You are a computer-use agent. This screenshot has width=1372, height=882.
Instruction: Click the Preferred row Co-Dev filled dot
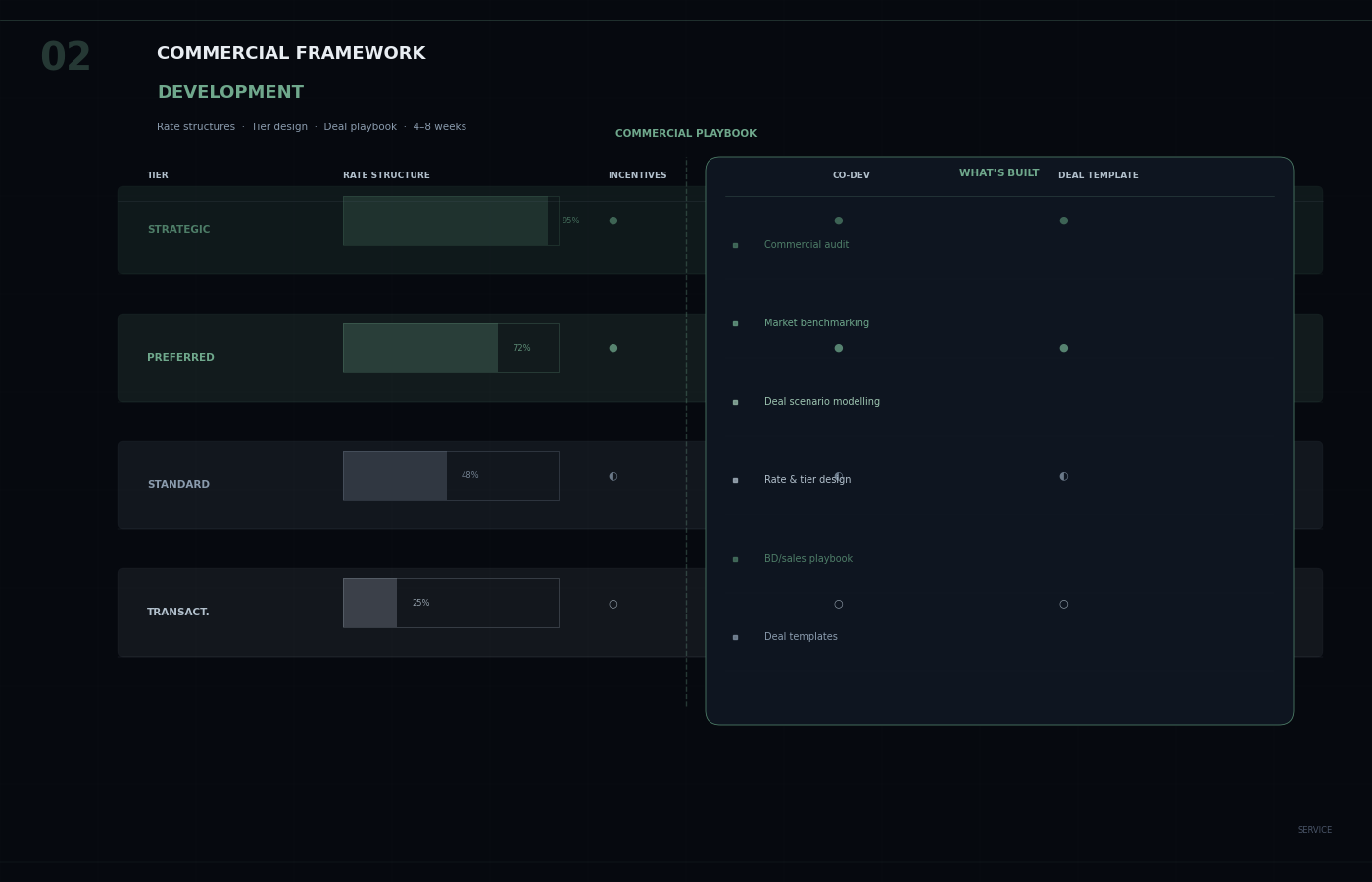click(839, 348)
